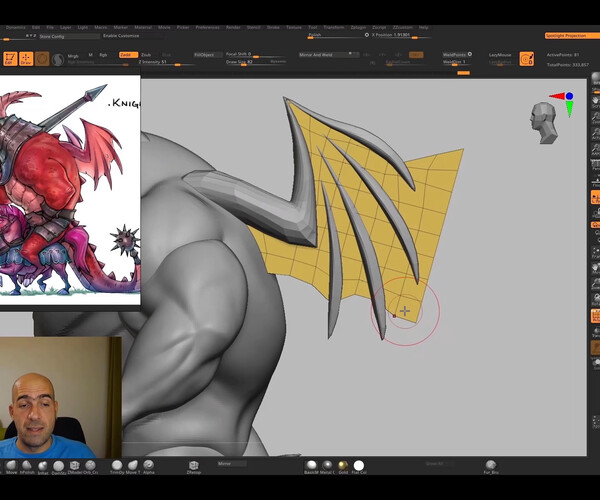Choose the BasicMaterial sphere
The height and width of the screenshot is (500, 600).
311,466
